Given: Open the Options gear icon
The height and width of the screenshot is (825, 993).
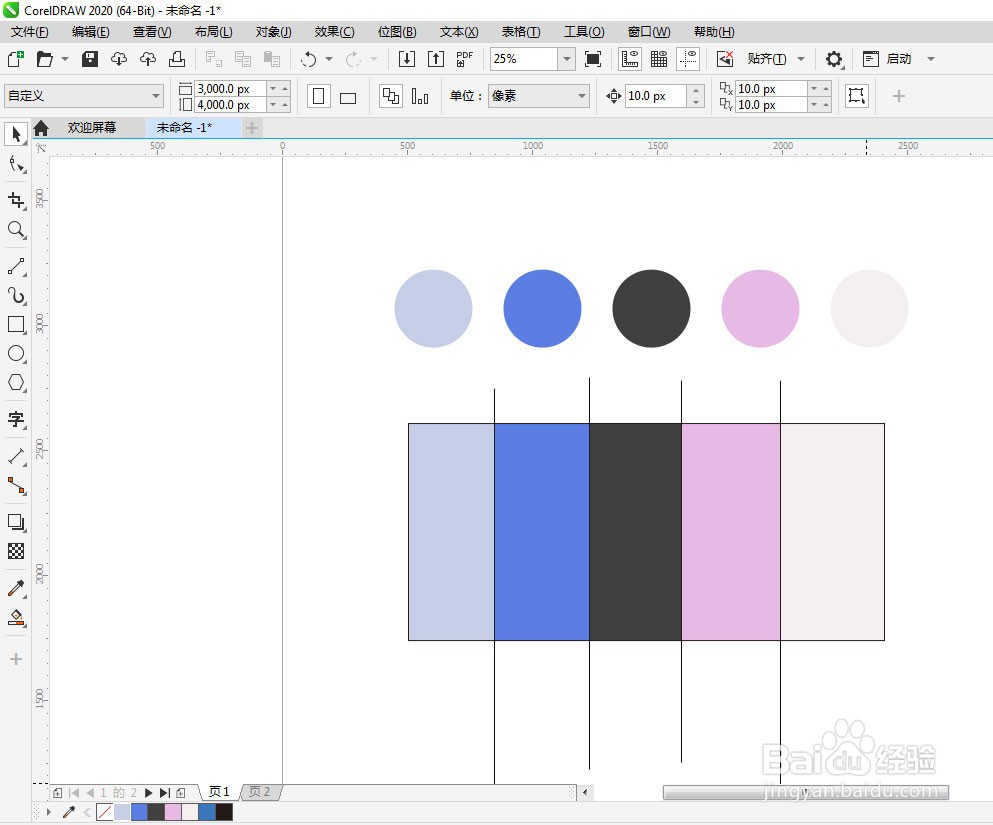Looking at the screenshot, I should pyautogui.click(x=834, y=59).
